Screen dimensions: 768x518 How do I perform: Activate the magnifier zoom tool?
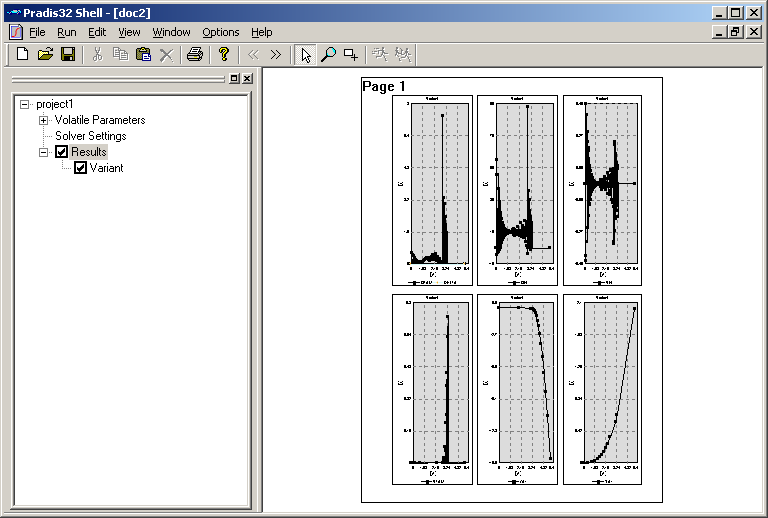coord(328,54)
